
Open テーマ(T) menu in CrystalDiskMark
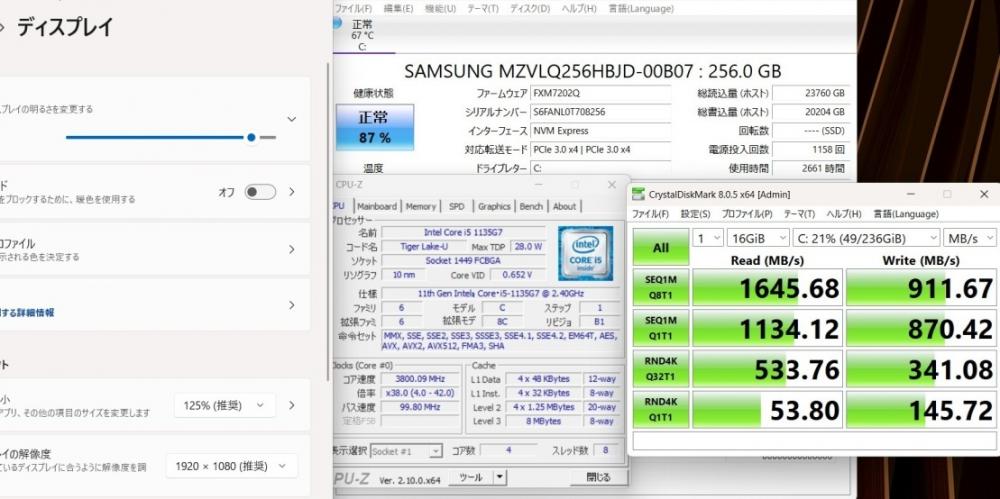[800, 214]
